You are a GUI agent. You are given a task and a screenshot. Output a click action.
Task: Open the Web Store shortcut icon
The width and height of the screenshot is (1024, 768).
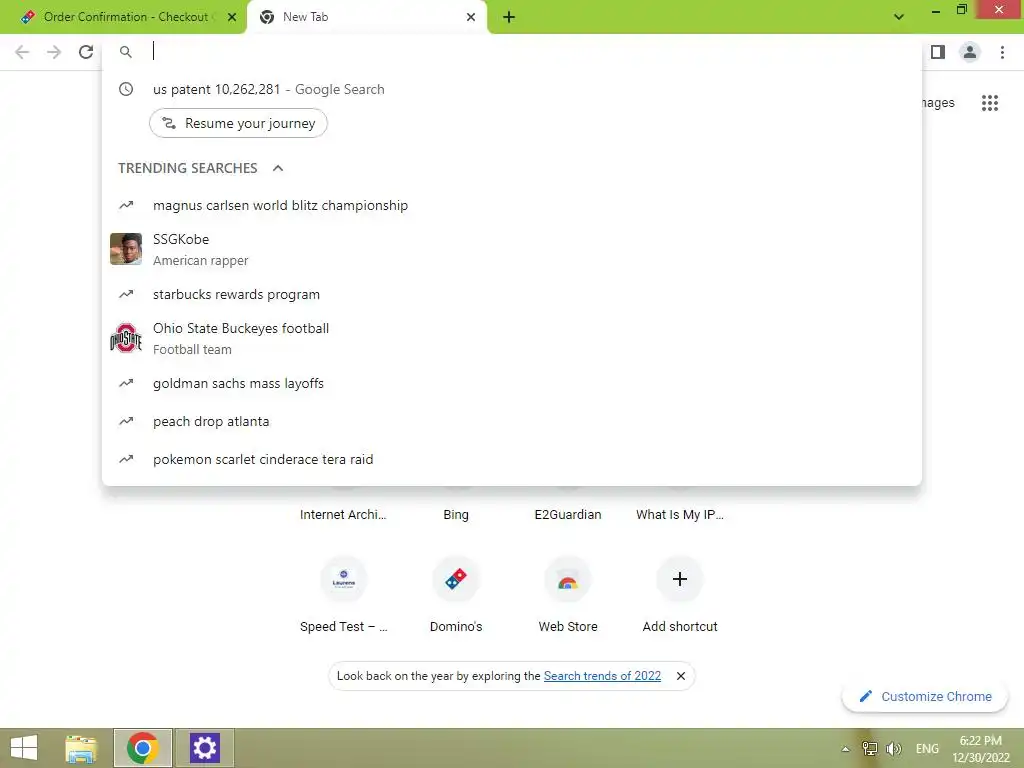[568, 579]
